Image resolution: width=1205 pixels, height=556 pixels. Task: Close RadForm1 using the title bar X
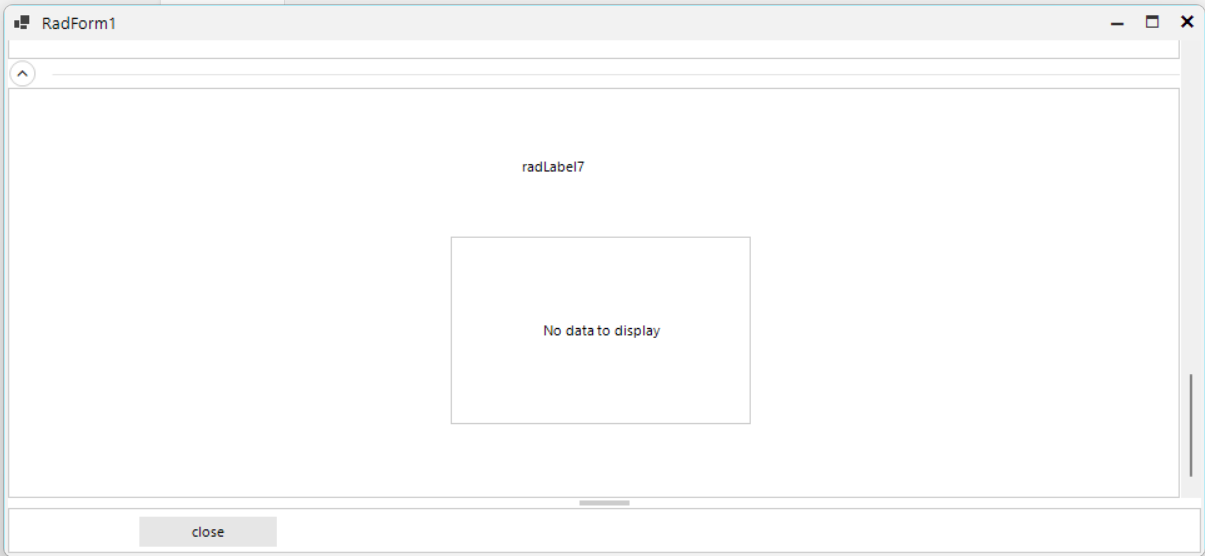tap(1186, 22)
